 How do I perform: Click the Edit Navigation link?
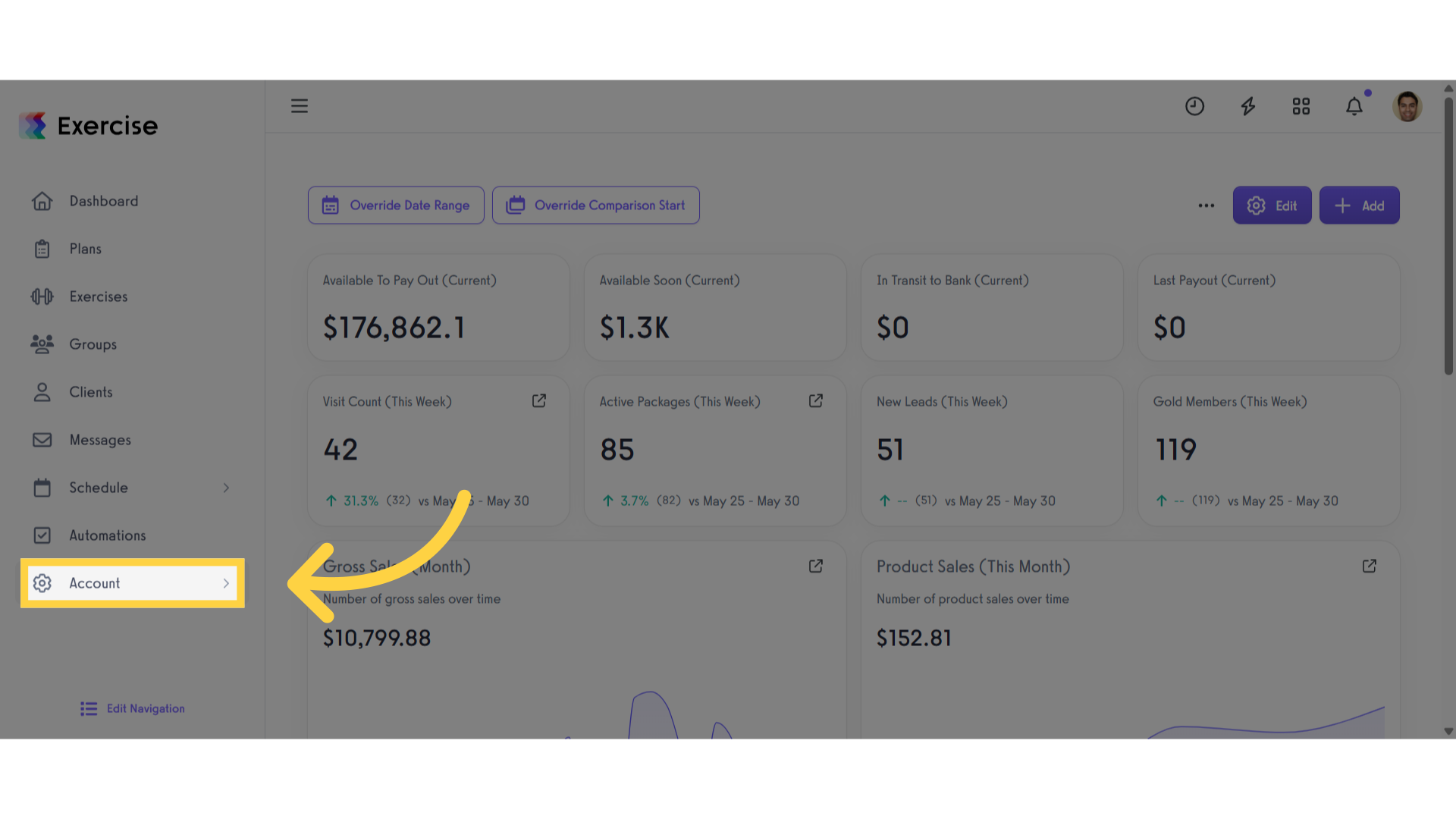[x=145, y=708]
